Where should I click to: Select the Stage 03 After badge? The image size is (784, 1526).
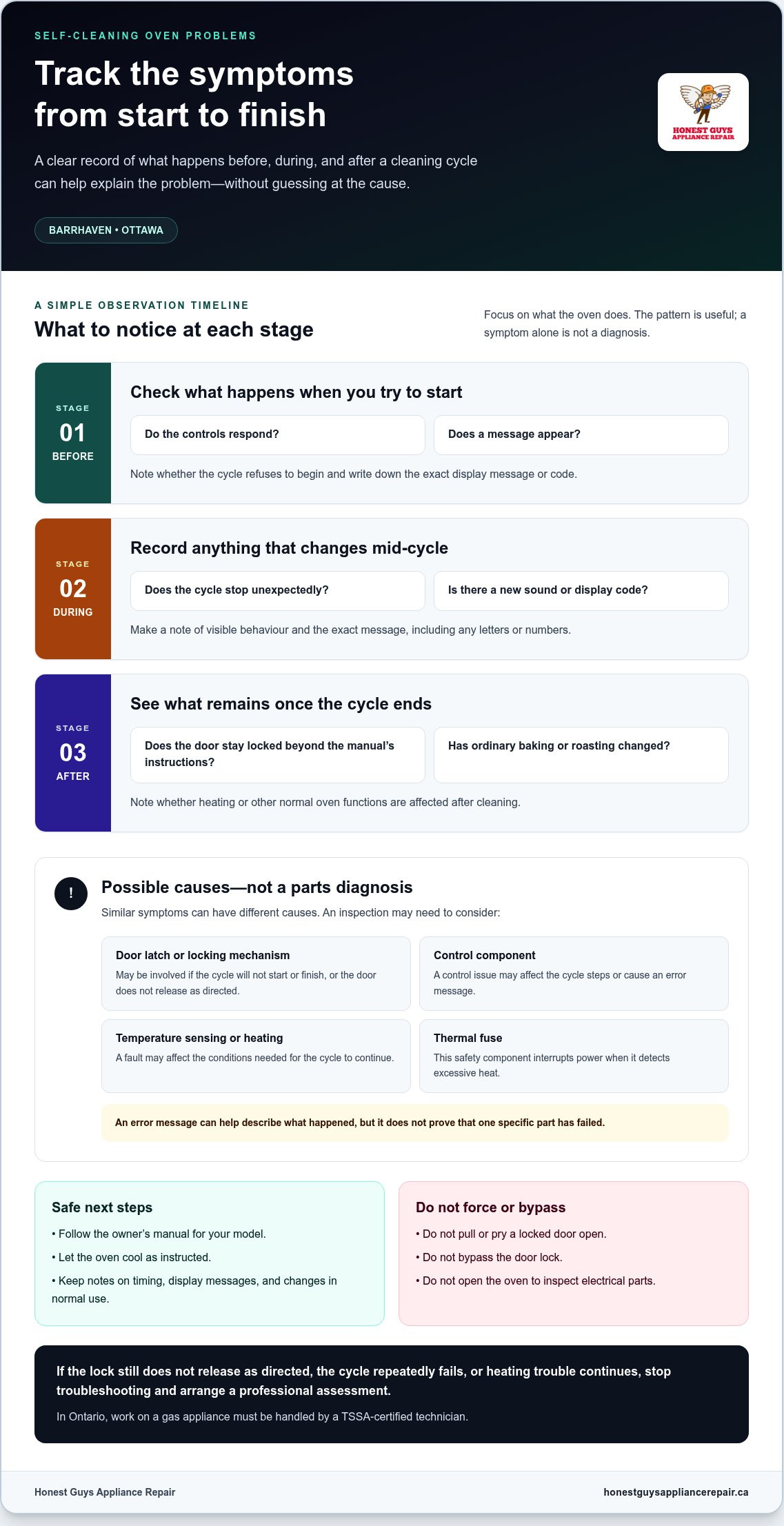click(73, 753)
